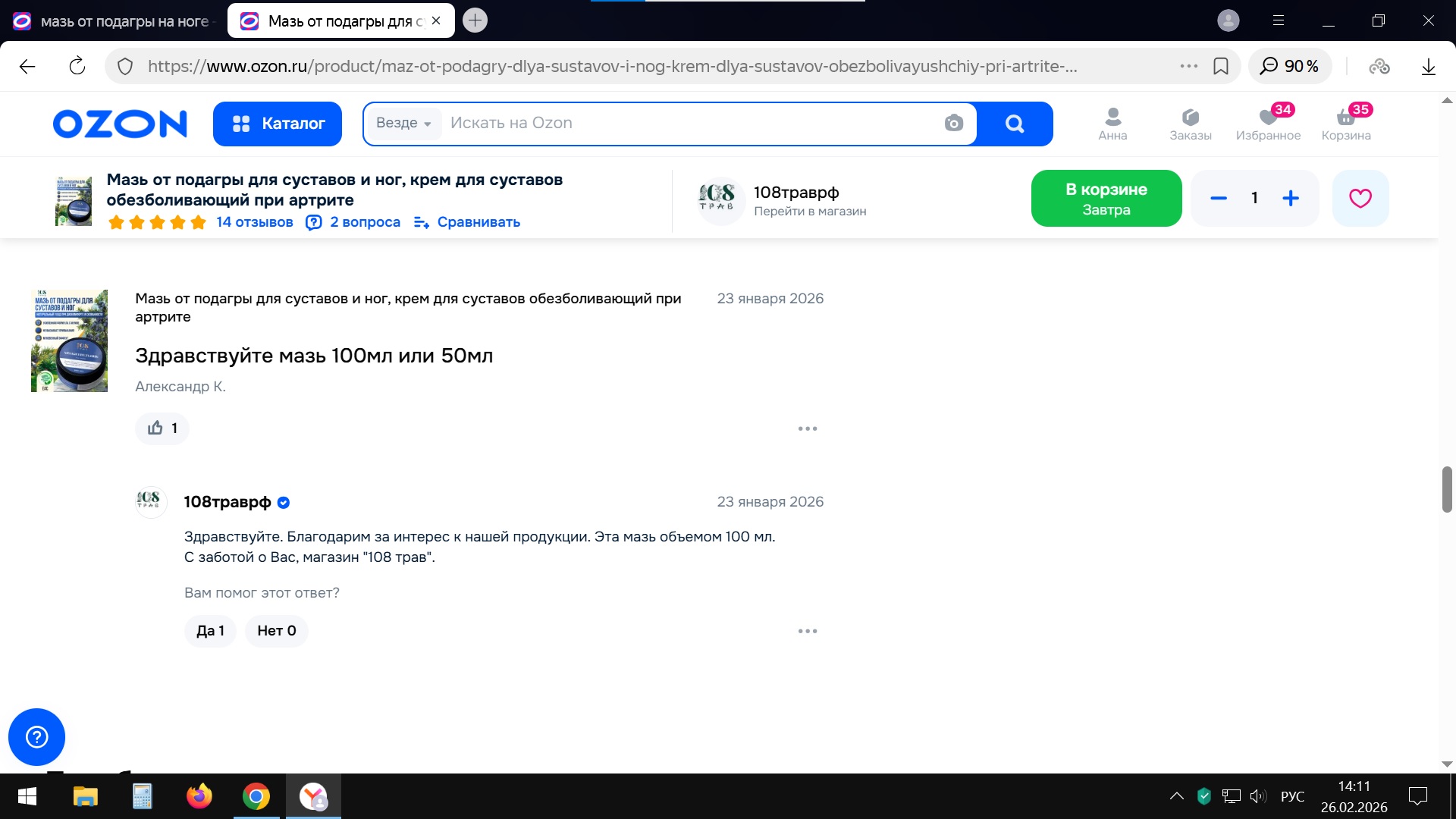This screenshot has height=819, width=1456.
Task: Click the blue help question button
Action: (x=36, y=736)
